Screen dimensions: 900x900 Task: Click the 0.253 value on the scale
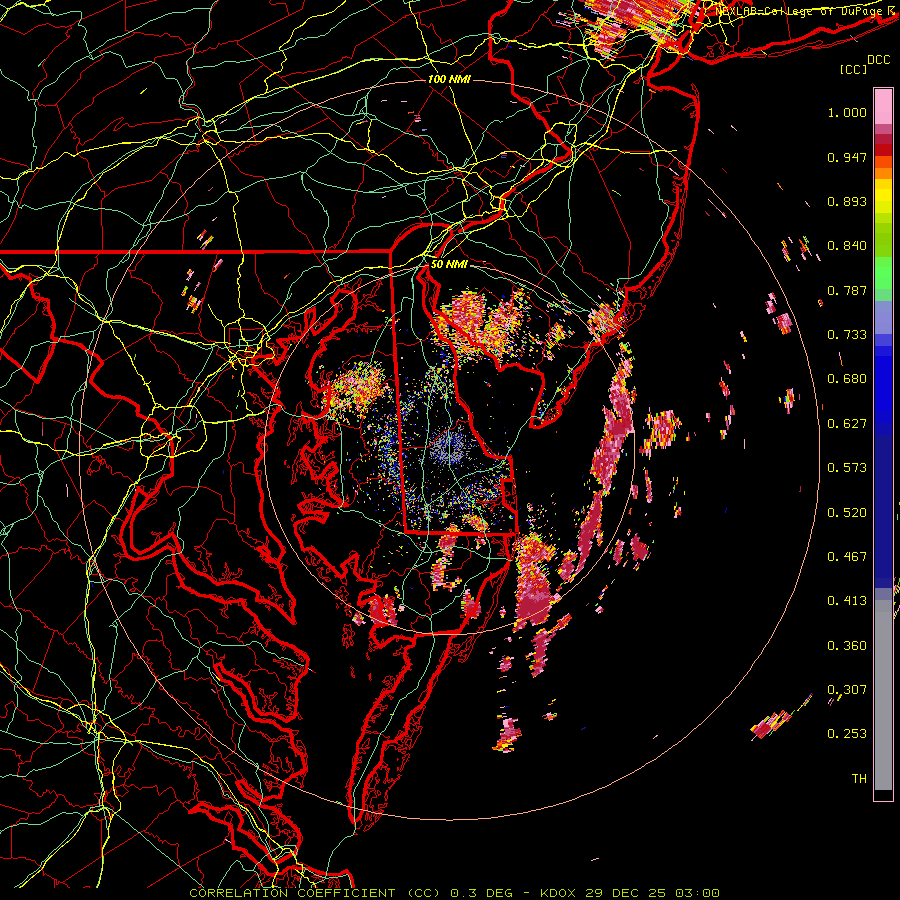[x=847, y=734]
